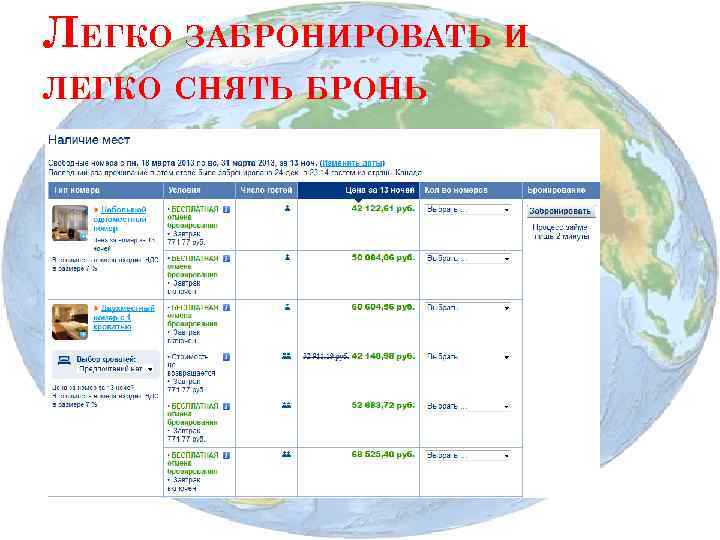720x540 pixels.
Task: Open room quantity dropdown for 60 604,56 руб.
Action: (x=467, y=308)
